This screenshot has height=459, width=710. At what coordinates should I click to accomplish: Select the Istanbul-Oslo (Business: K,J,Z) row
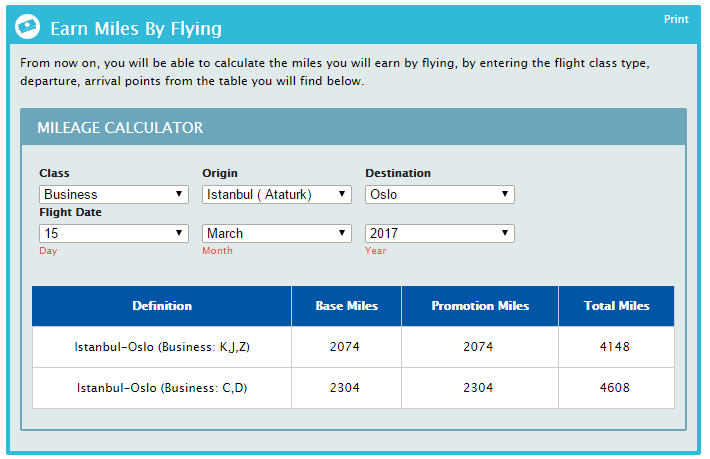pos(353,347)
